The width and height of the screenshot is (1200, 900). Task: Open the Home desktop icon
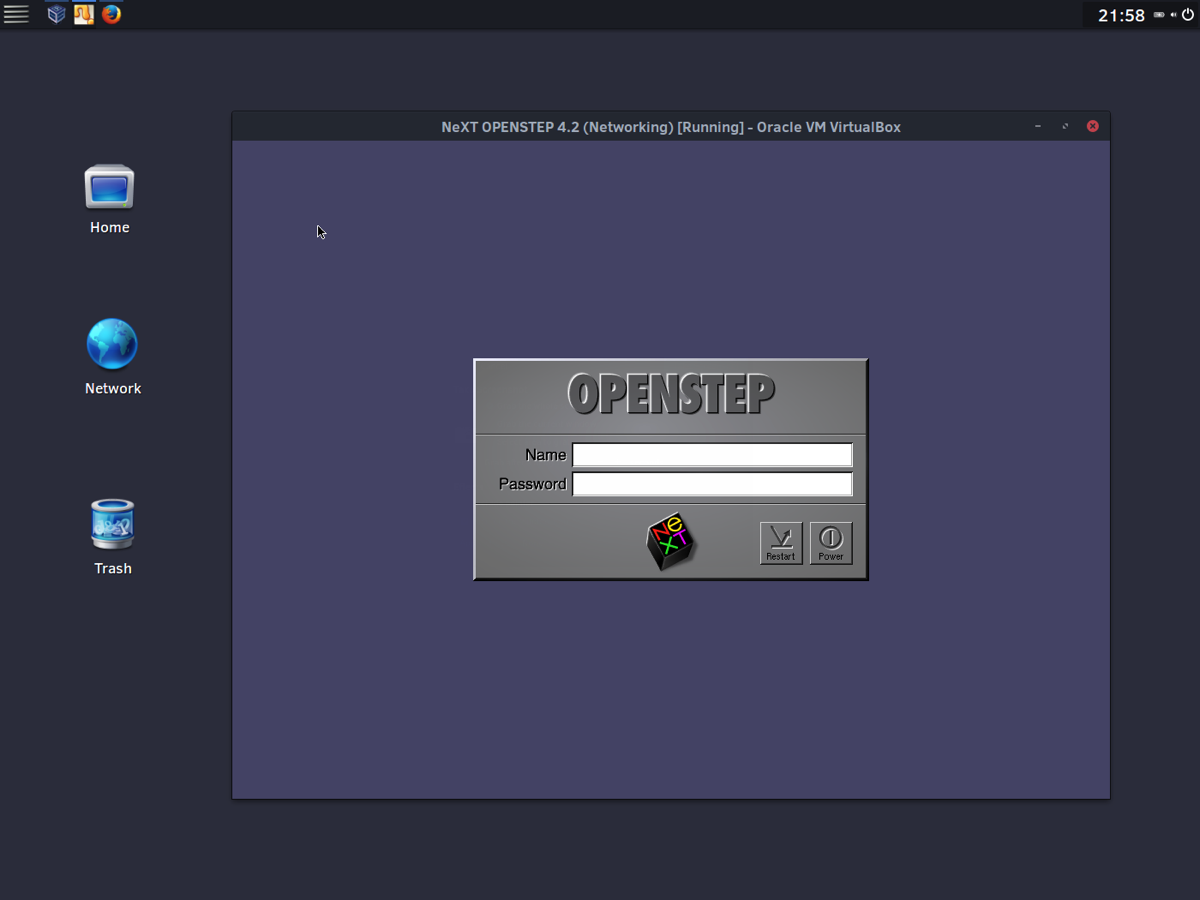[109, 199]
